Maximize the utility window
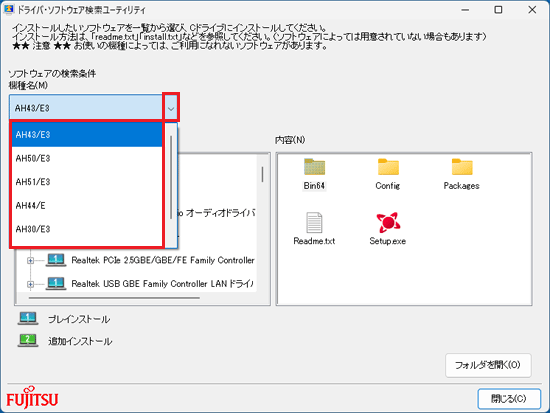Image resolution: width=550 pixels, height=413 pixels. click(498, 10)
